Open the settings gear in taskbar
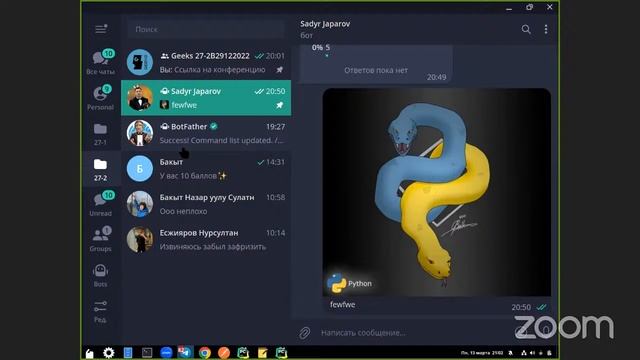The width and height of the screenshot is (640, 360). pos(109,353)
